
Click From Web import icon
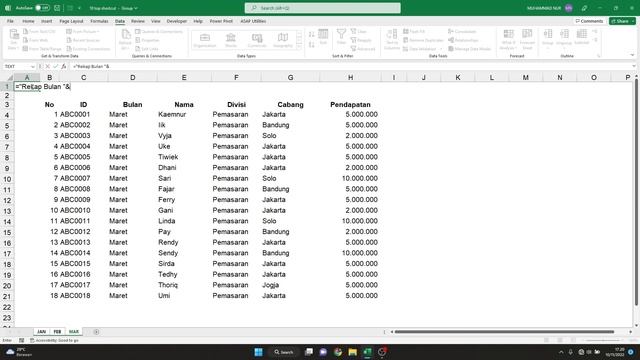tap(25, 40)
